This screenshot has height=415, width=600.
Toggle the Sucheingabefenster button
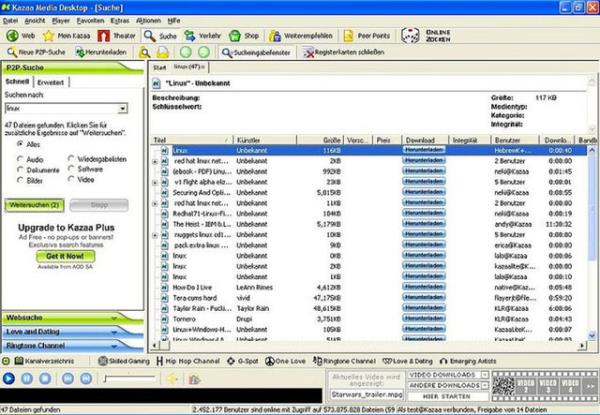tap(256, 52)
